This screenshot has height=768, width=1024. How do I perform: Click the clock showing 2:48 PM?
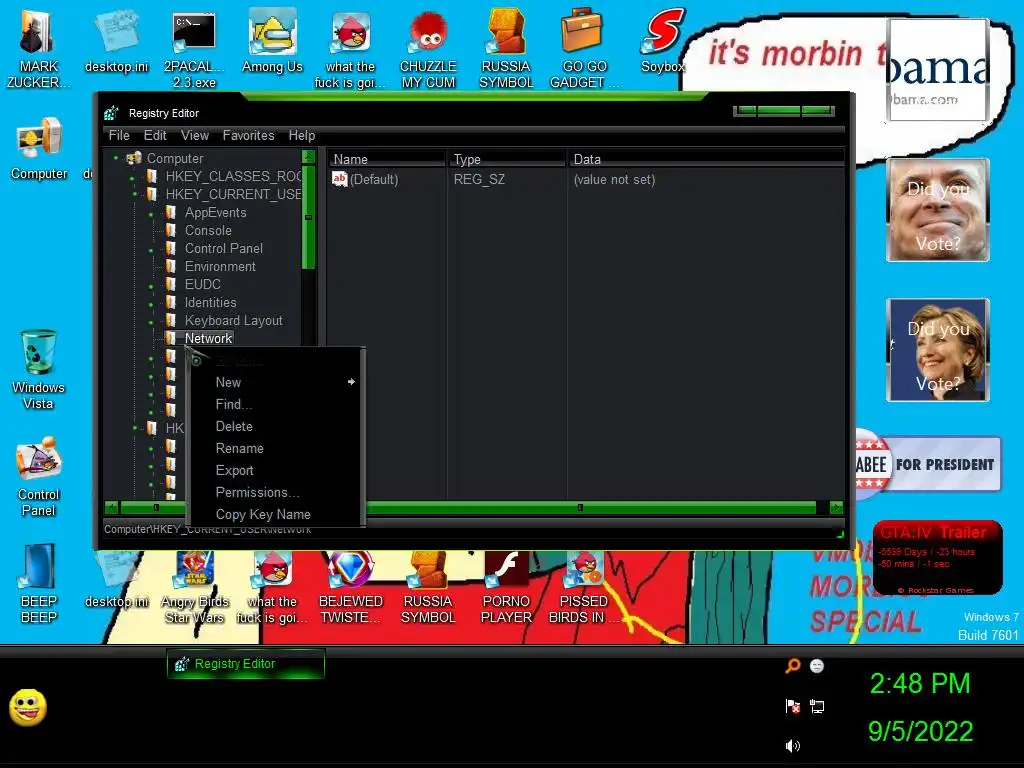click(x=920, y=684)
